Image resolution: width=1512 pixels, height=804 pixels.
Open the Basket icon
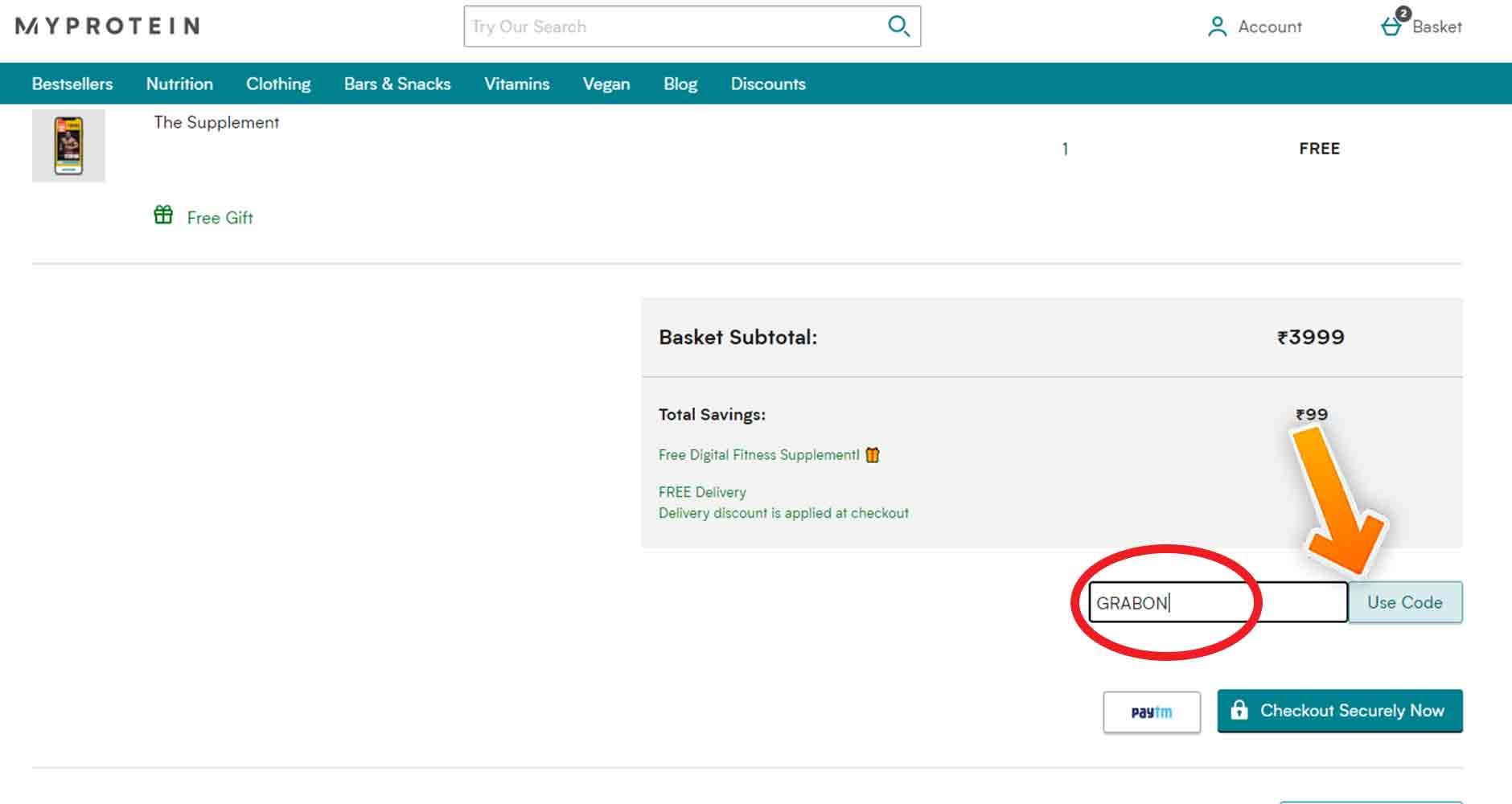click(x=1391, y=27)
